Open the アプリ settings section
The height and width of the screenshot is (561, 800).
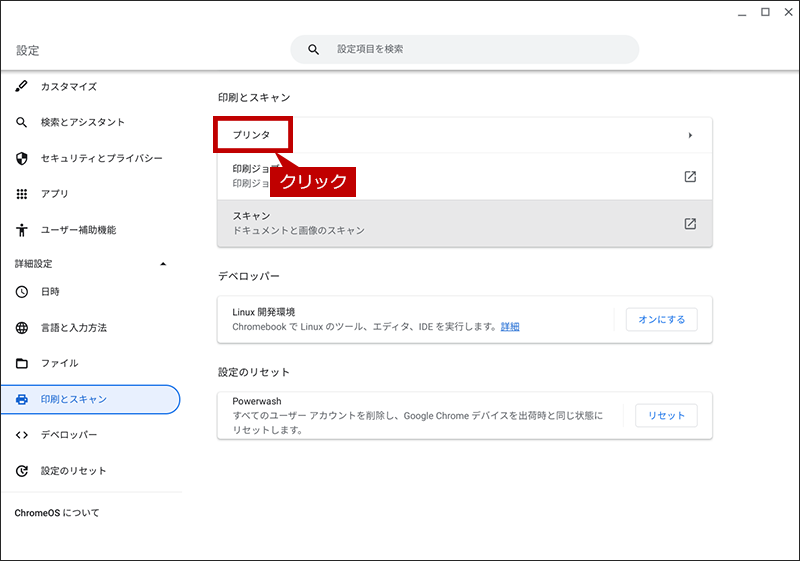point(55,194)
